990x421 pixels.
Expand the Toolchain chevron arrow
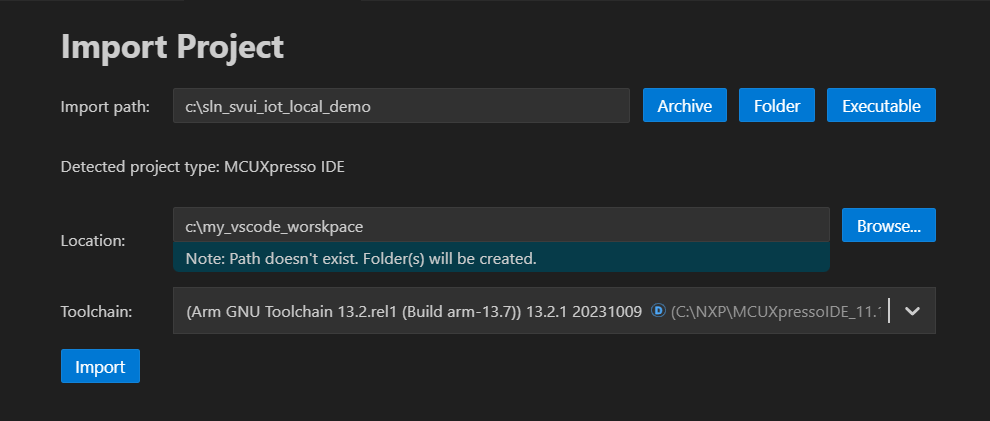tap(912, 311)
